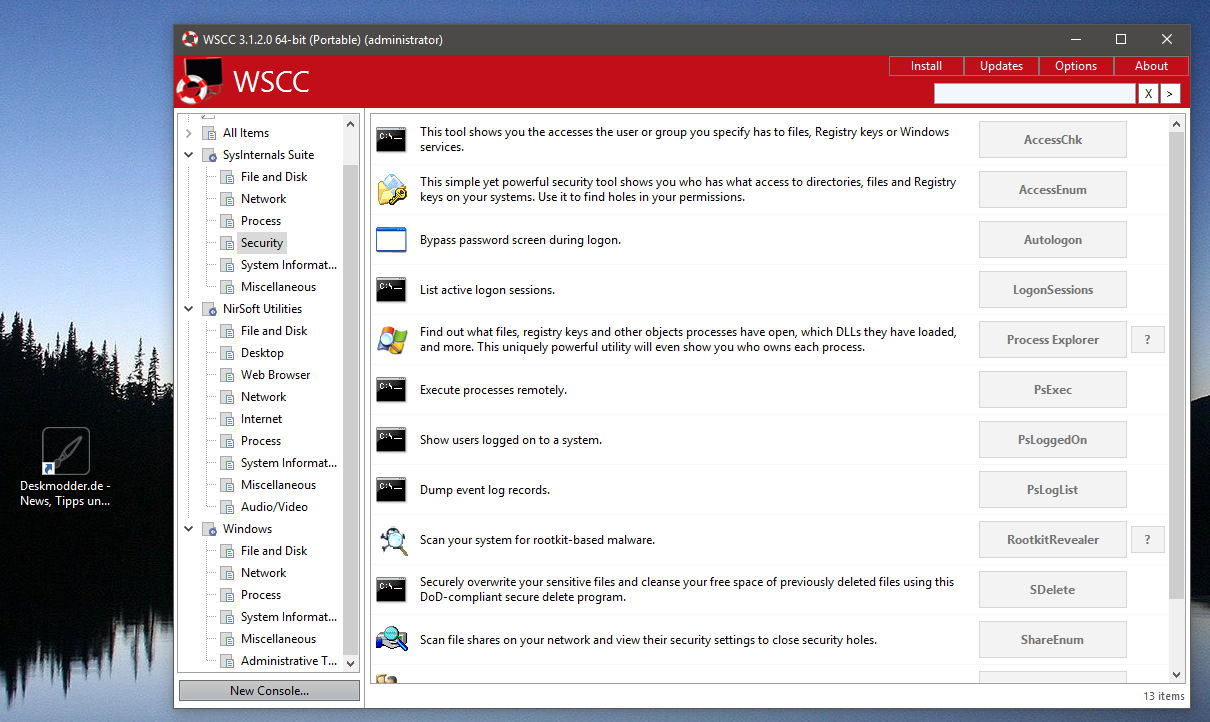Click the PsLoggedOn console icon
The width and height of the screenshot is (1210, 722).
(391, 440)
